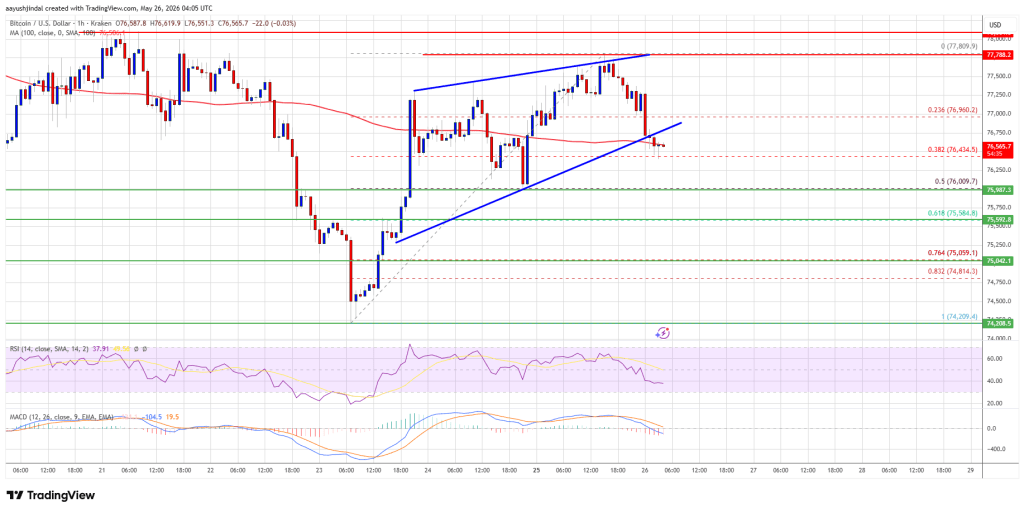Click the upper blue wedge trend line

pyautogui.click(x=530, y=73)
